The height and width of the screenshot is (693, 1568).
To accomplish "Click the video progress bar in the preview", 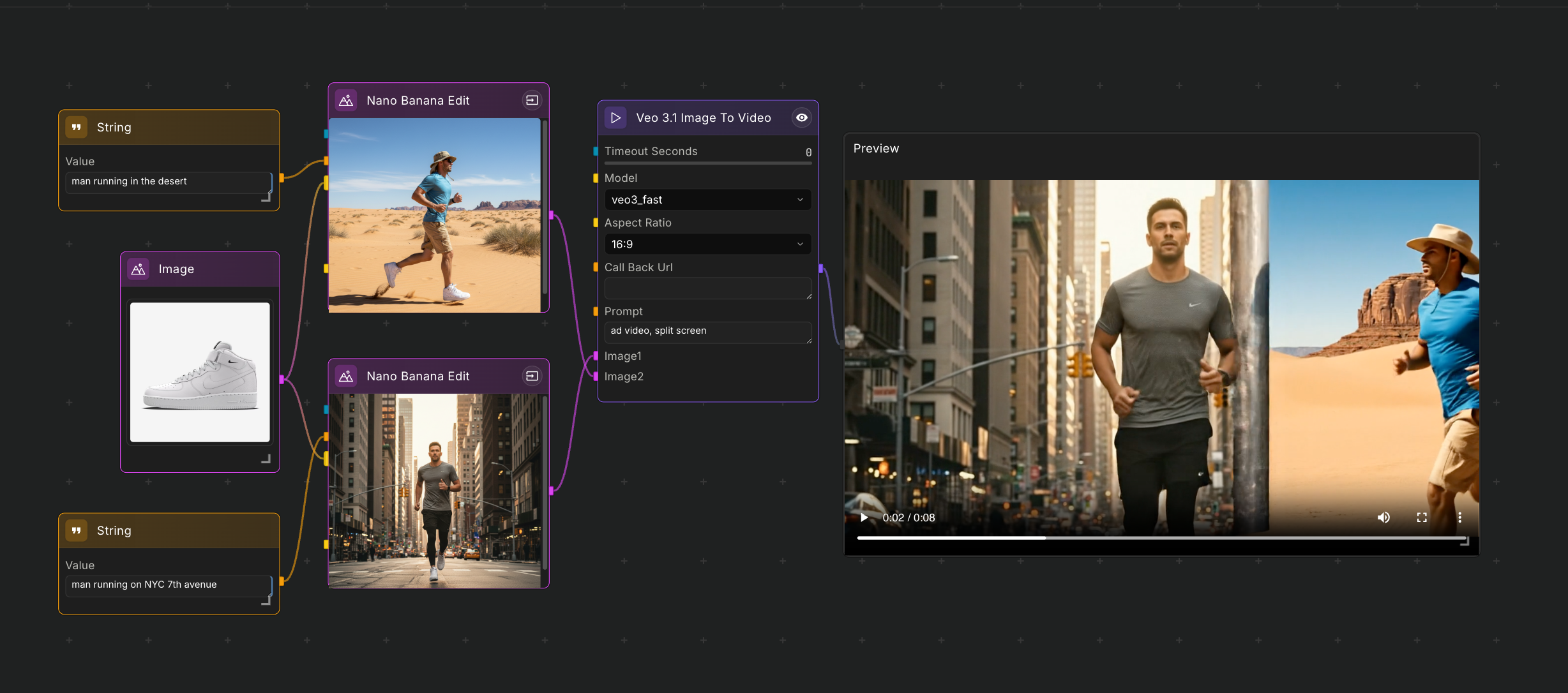I will coord(1161,538).
